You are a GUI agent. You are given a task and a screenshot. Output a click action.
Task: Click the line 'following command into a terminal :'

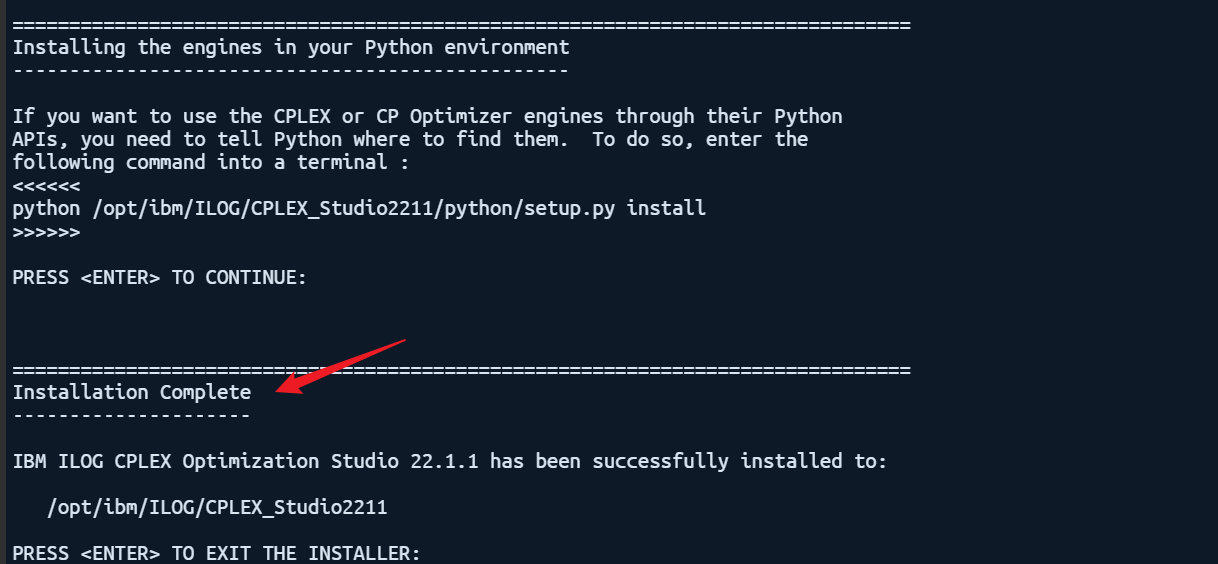(x=211, y=162)
